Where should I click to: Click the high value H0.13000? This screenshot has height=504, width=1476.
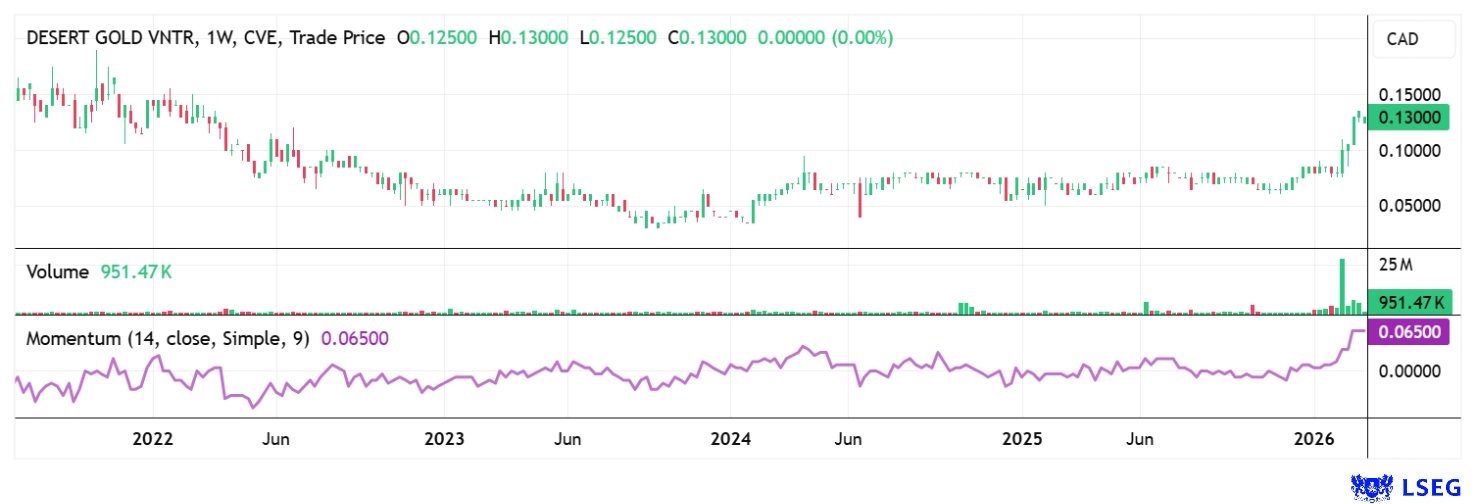tap(528, 38)
